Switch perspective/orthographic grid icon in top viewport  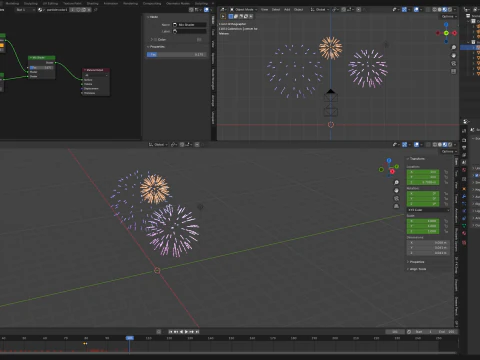pos(454,71)
